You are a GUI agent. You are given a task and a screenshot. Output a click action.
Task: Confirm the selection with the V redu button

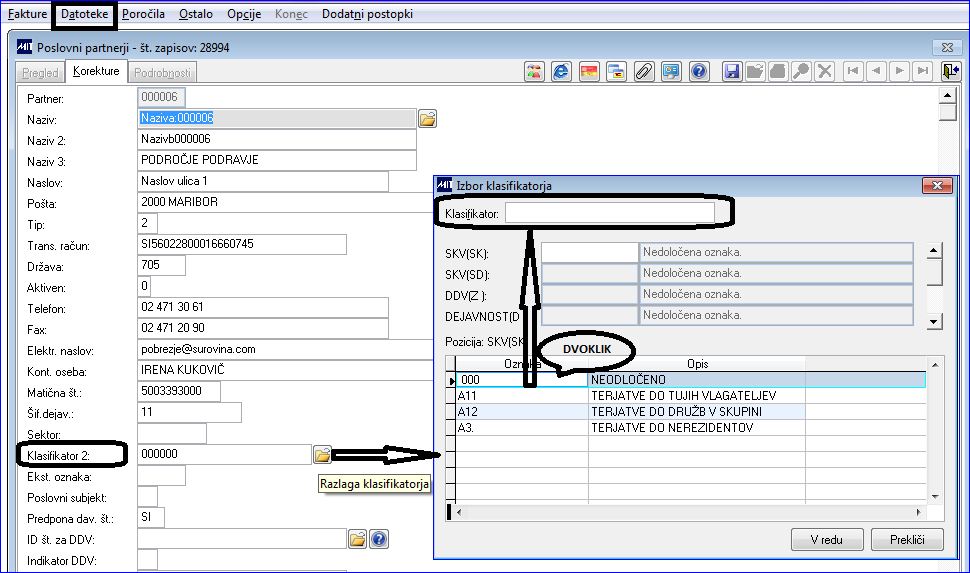(826, 540)
